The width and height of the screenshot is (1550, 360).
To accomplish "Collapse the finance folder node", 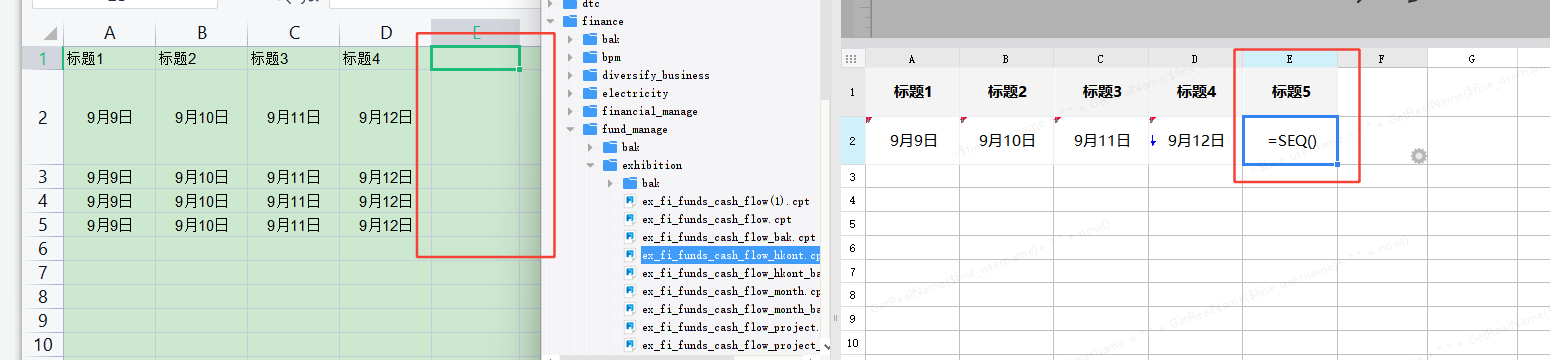I will (551, 21).
